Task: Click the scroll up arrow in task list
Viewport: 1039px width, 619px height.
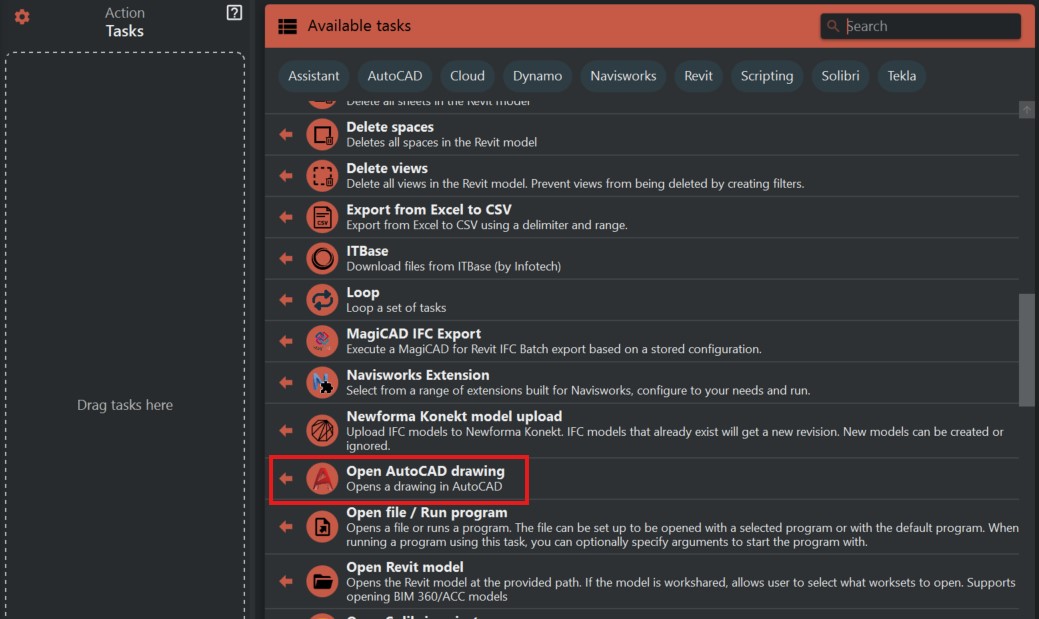Action: point(1026,110)
